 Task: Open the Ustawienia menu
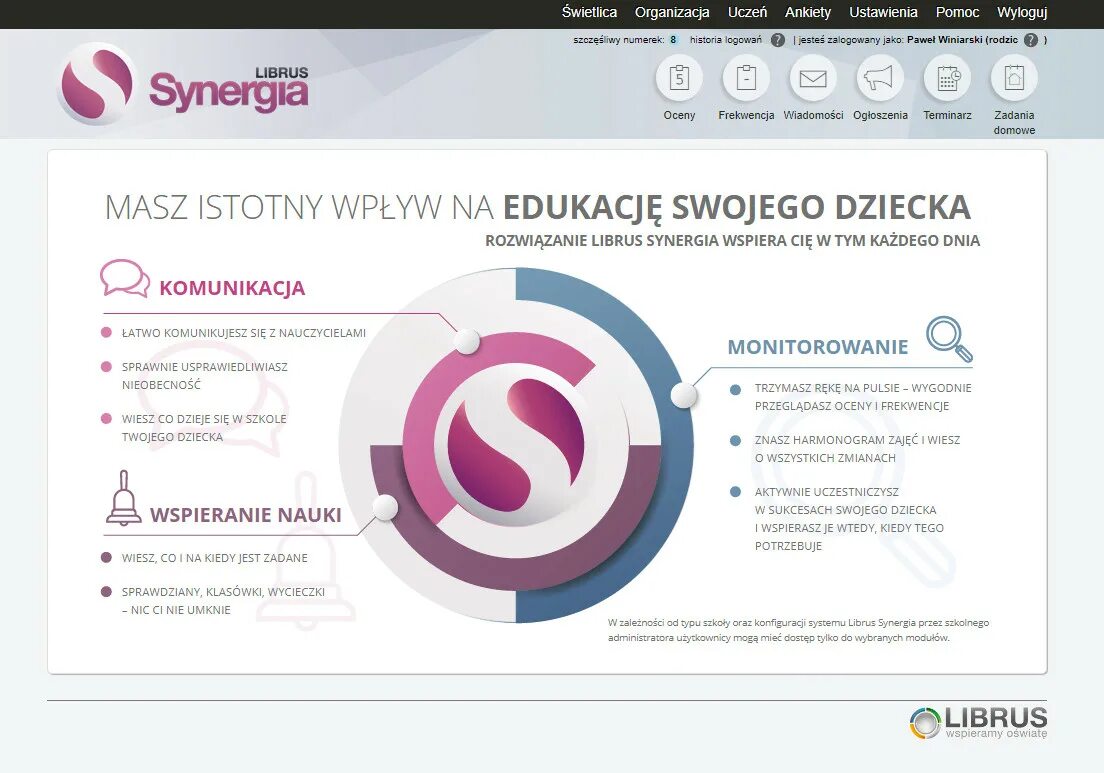tap(883, 12)
